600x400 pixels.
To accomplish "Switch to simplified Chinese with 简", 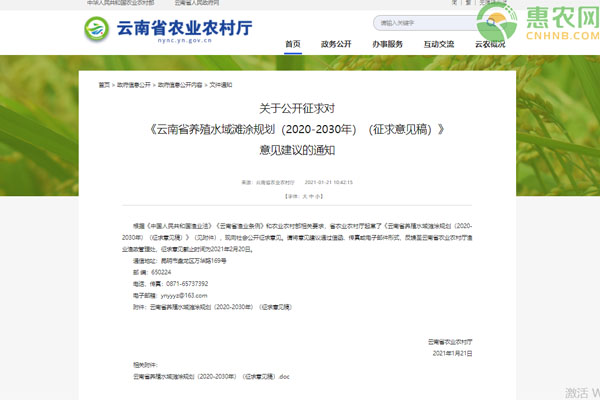I will (x=455, y=2).
